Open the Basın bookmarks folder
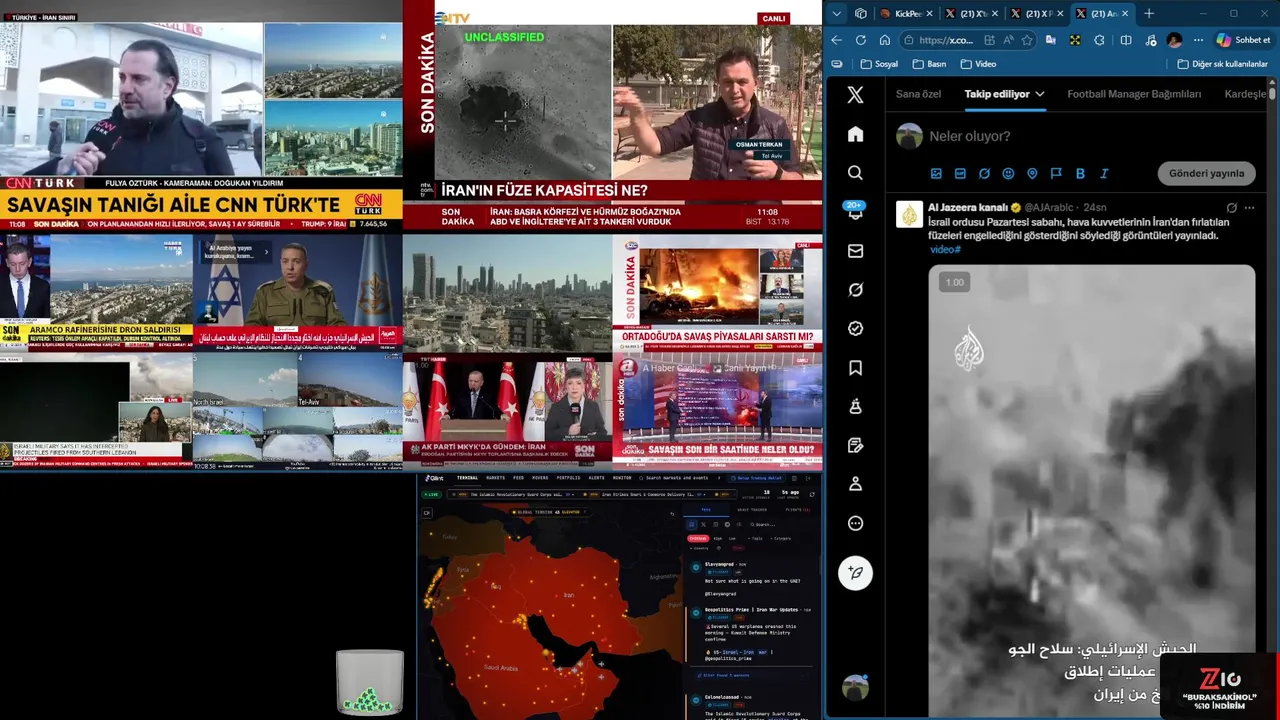The width and height of the screenshot is (1280, 720). coord(929,64)
